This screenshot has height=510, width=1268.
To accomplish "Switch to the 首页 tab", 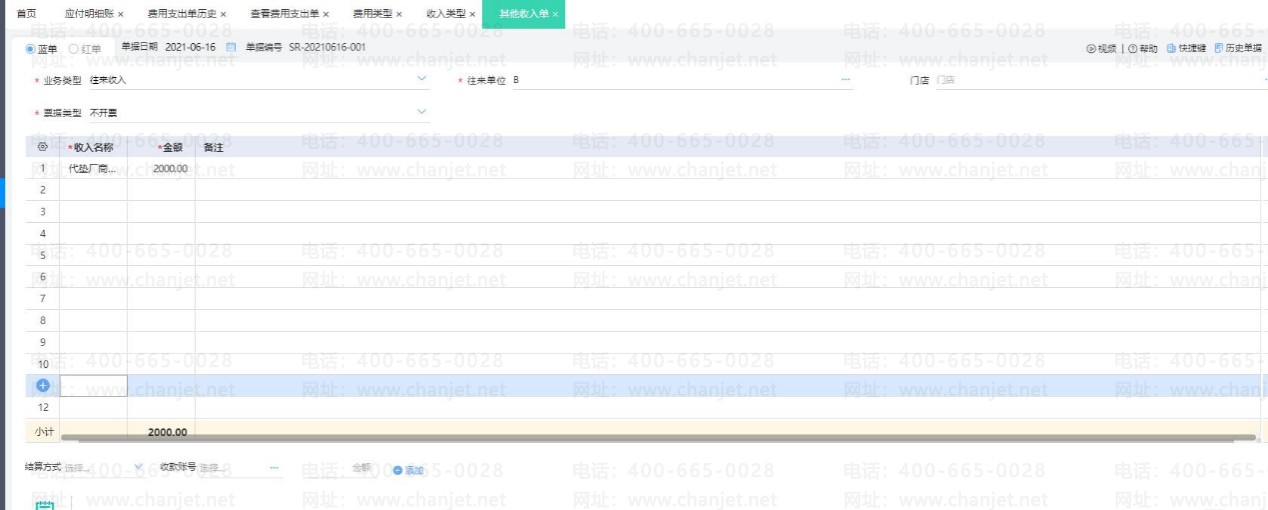I will click(26, 14).
